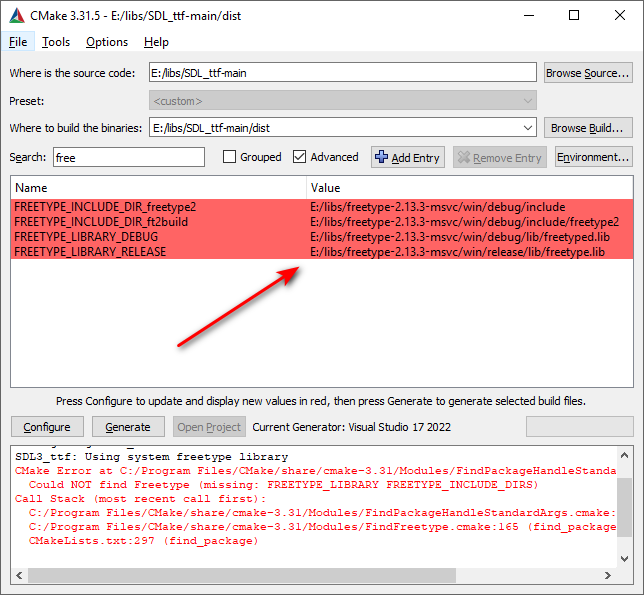Screen dimensions: 644x595
Task: Focus the Search field containing 'free'
Action: 129,157
